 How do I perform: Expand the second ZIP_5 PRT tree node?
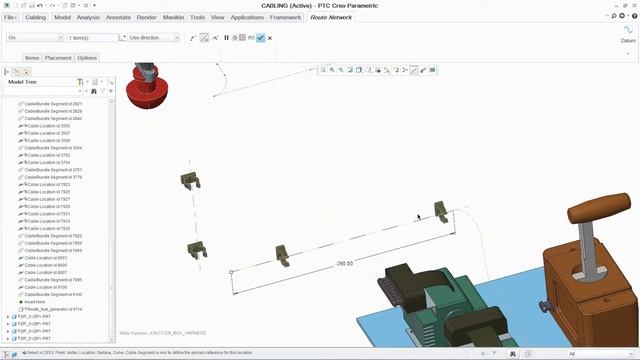tap(8, 324)
